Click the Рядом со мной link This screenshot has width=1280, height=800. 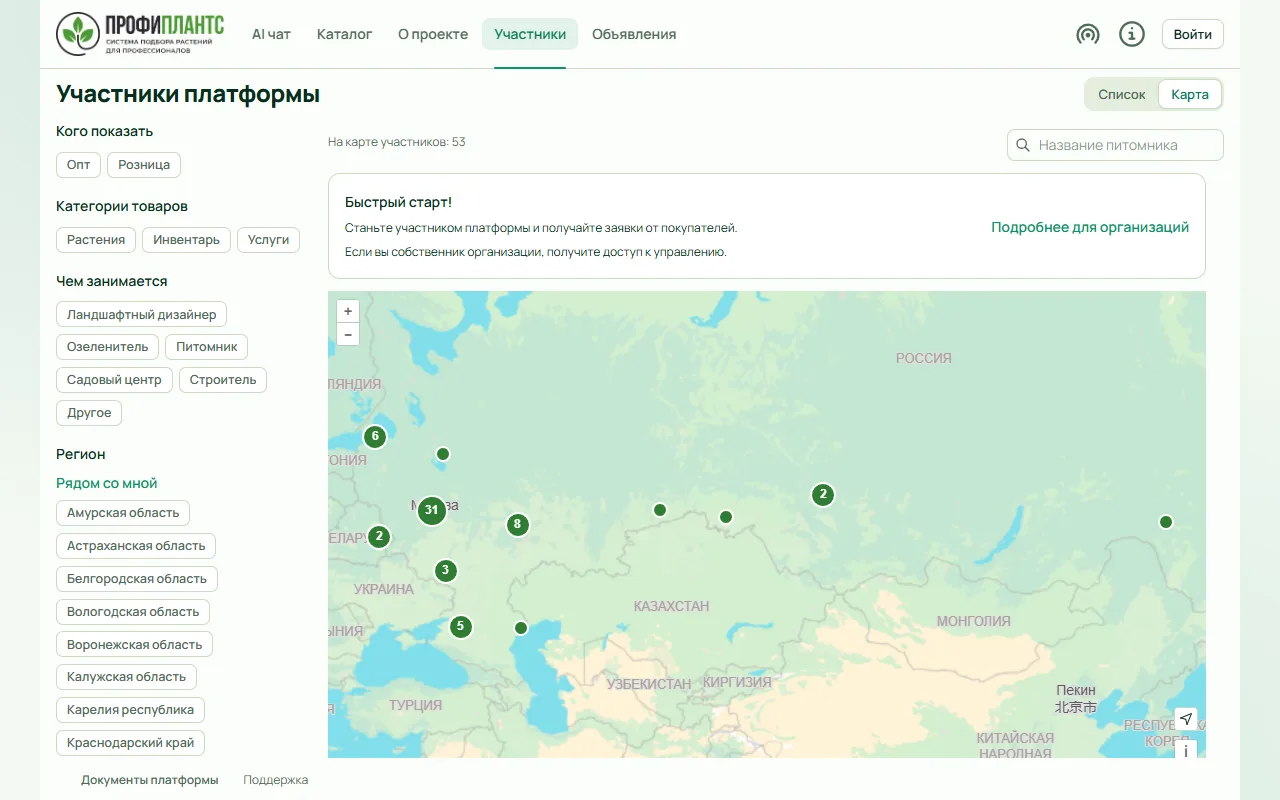107,483
